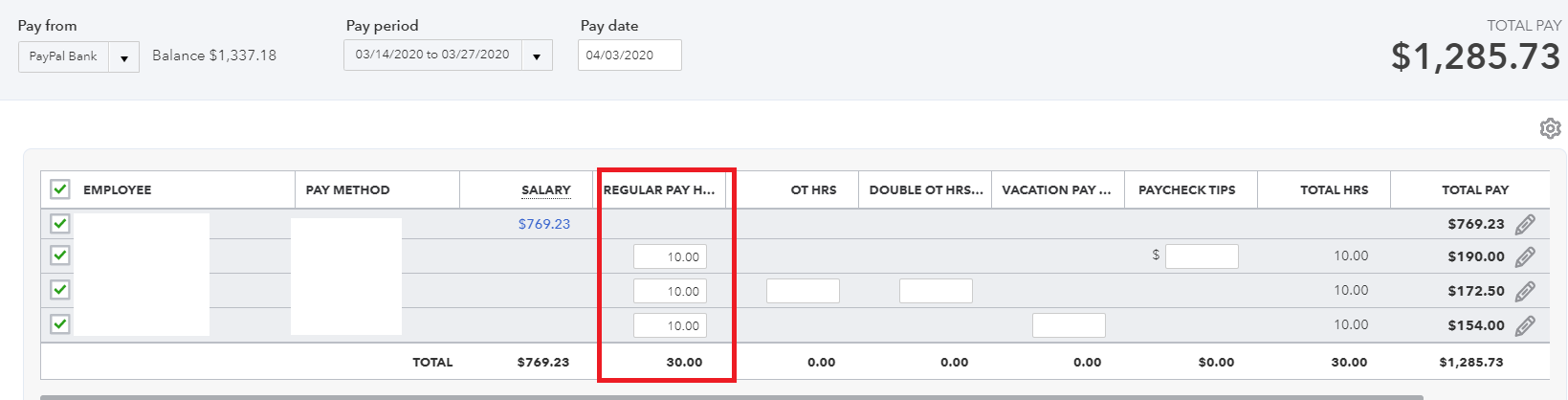Viewport: 1568px width, 400px height.
Task: Click the horizontal scrollbar below the table
Action: pos(732,397)
